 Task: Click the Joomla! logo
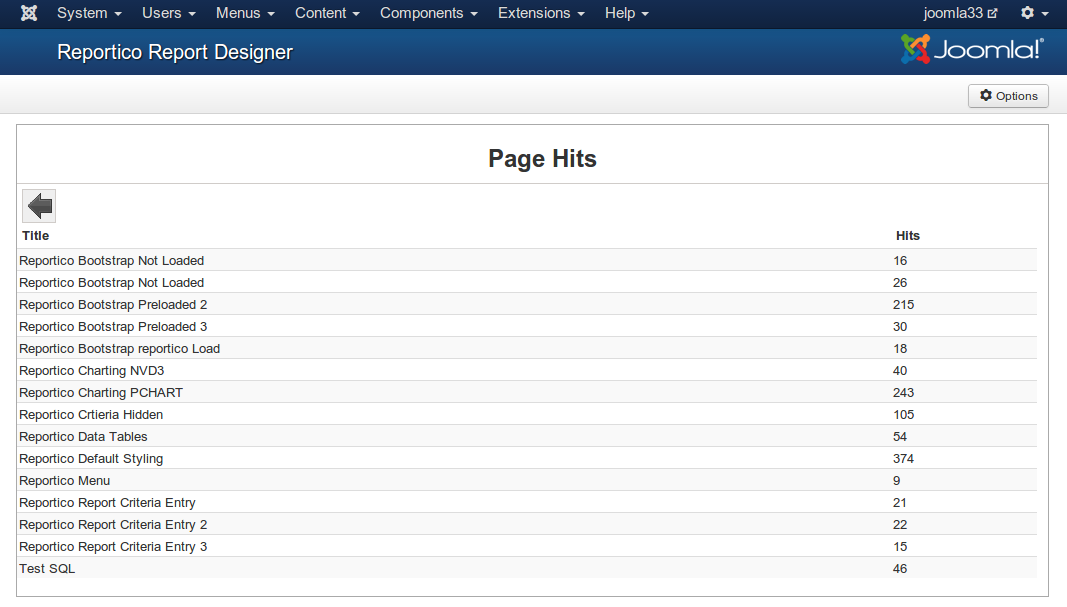click(x=972, y=49)
